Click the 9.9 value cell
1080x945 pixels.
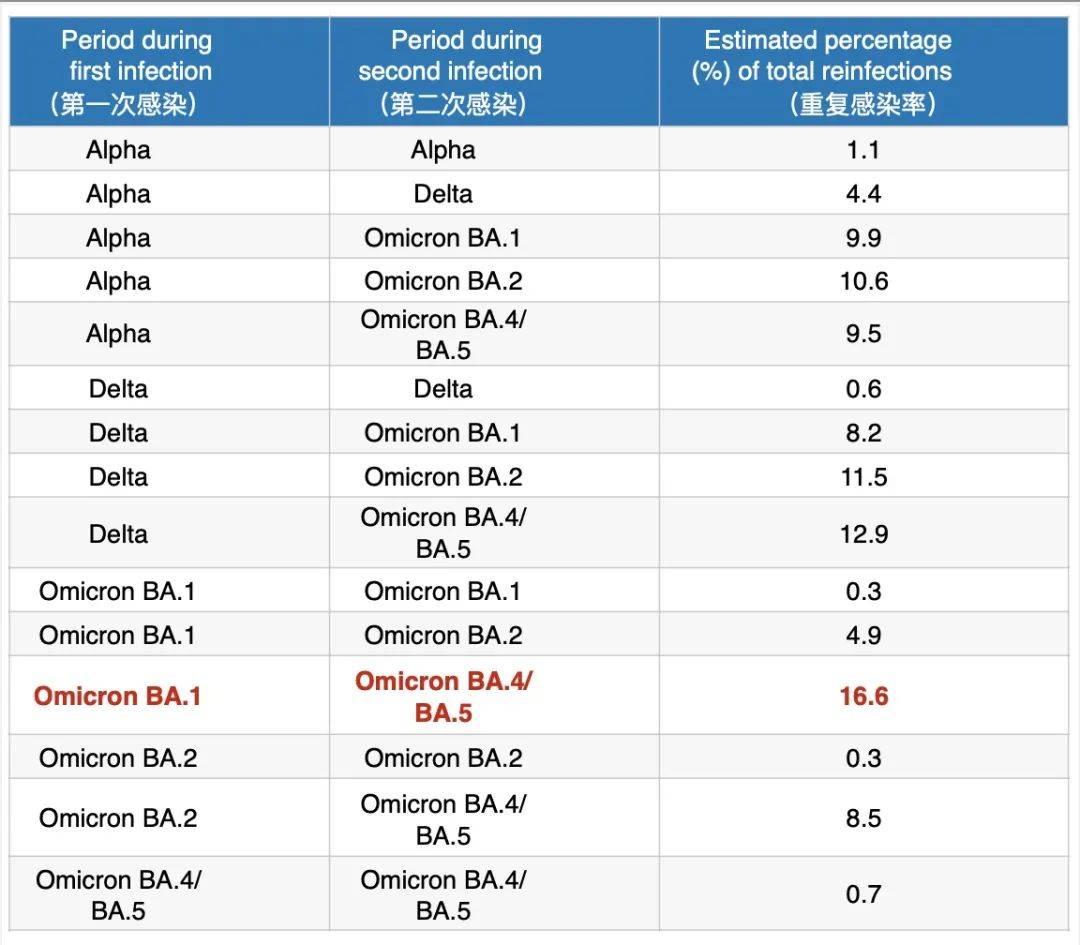[863, 238]
